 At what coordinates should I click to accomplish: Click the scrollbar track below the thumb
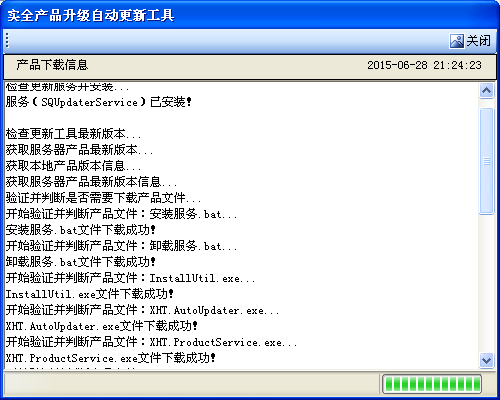coord(486,283)
